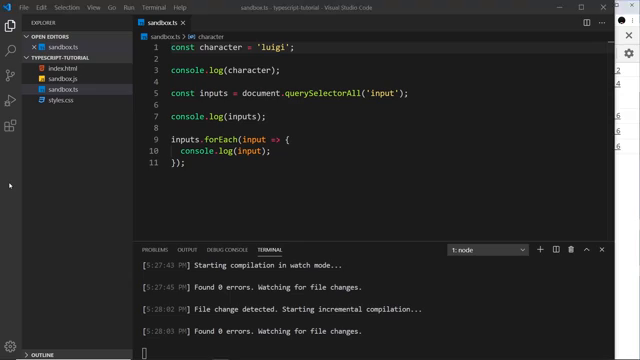Click the browser settings gear icon
The height and width of the screenshot is (360, 640).
pyautogui.click(x=629, y=53)
